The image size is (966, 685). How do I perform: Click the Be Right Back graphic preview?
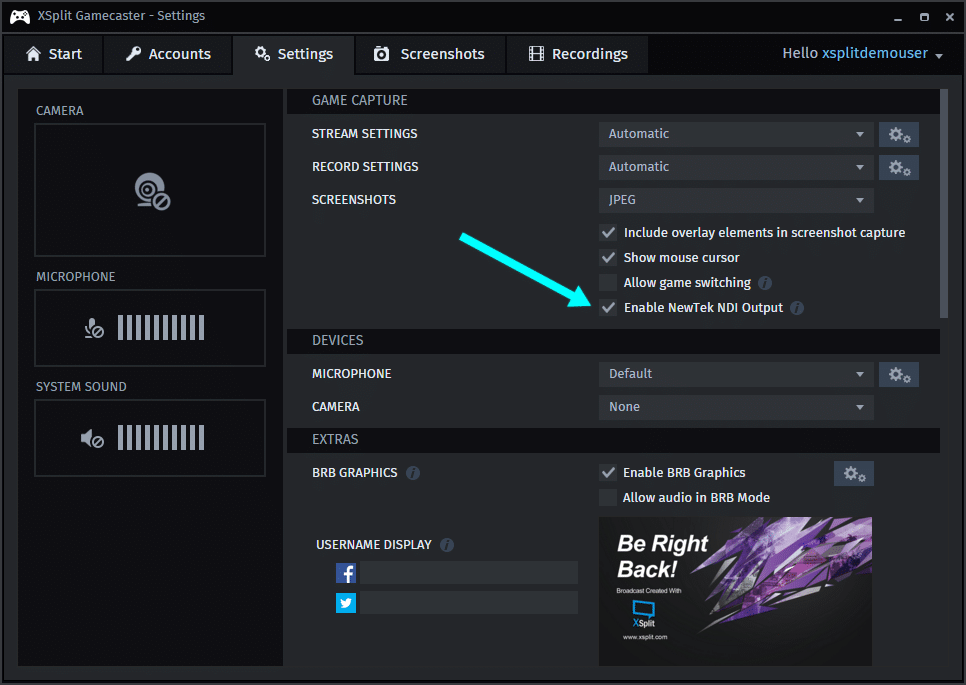tap(735, 591)
